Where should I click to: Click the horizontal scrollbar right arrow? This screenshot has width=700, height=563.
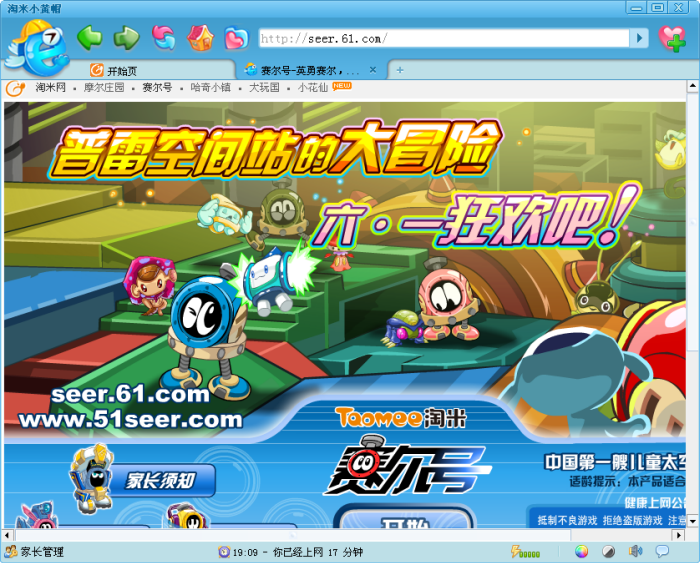pos(679,534)
